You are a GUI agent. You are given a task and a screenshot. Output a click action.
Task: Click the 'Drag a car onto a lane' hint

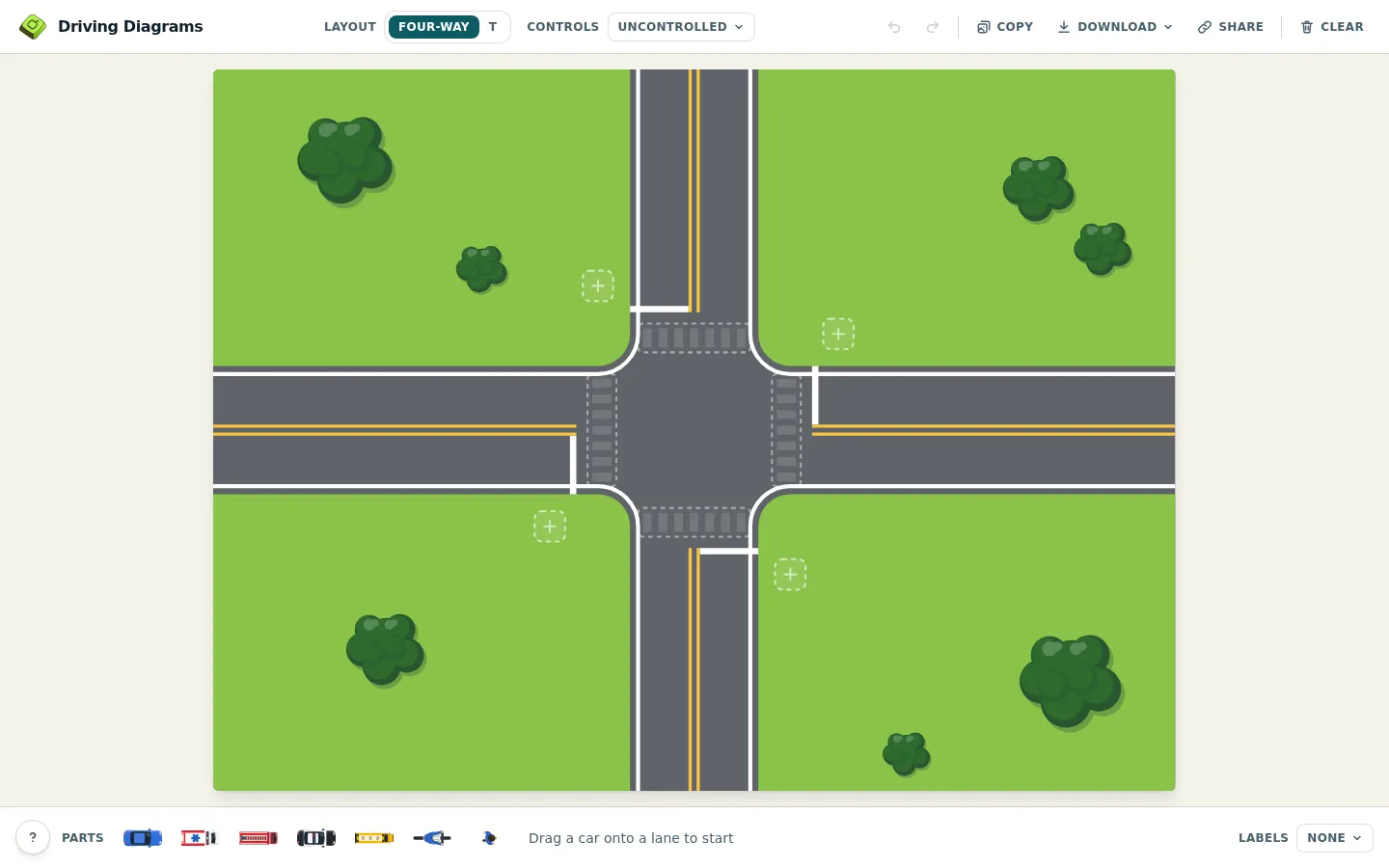[631, 838]
